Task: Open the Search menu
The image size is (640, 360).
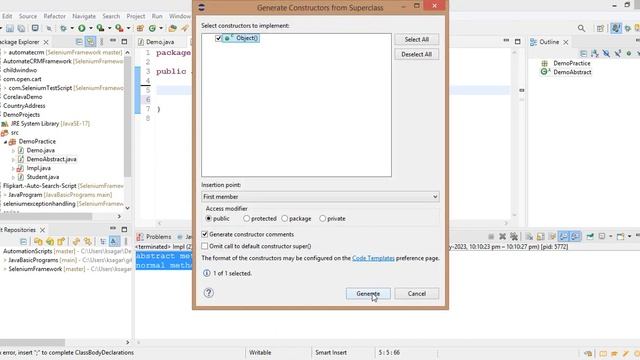Action: click(111, 16)
